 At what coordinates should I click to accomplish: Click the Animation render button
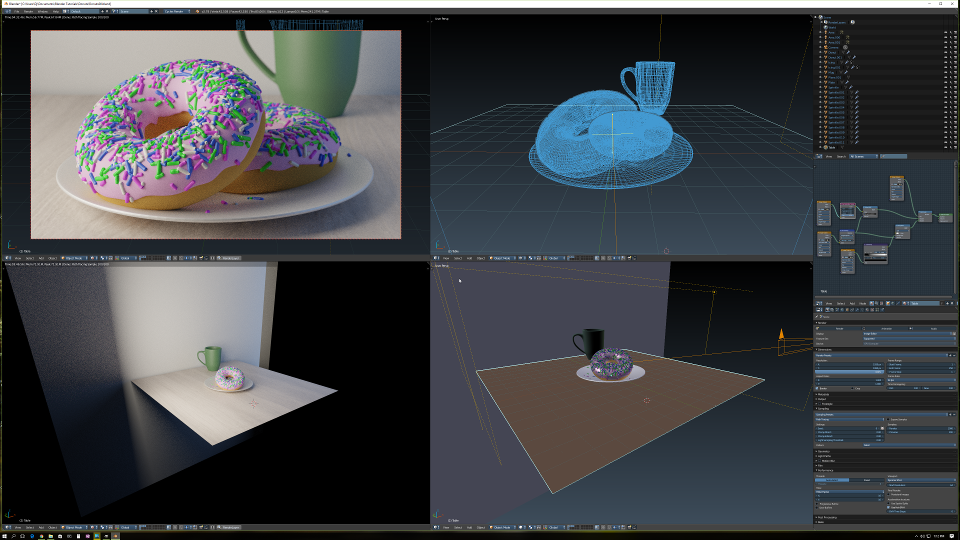tap(885, 329)
